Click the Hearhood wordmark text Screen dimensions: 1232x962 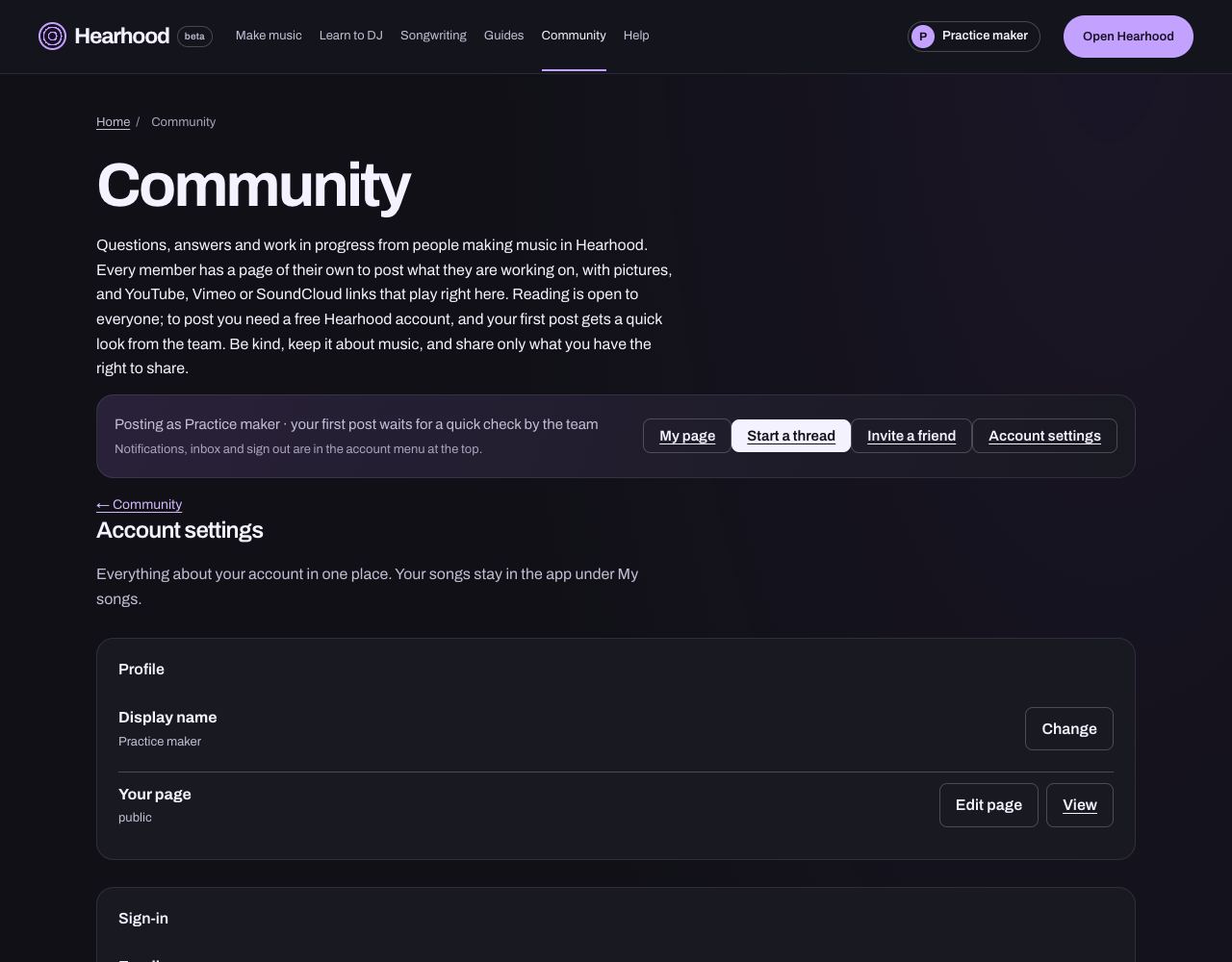coord(121,37)
